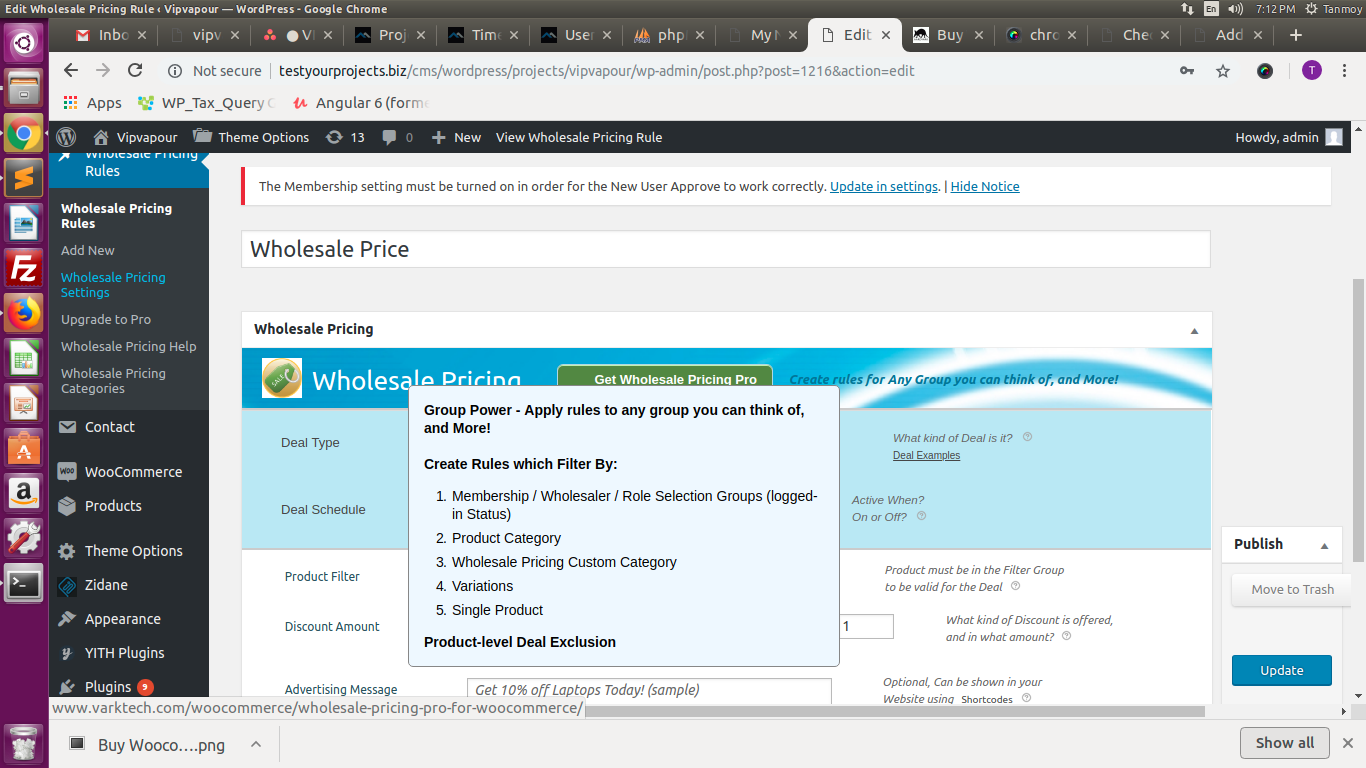
Task: Close the downloads bar
Action: tap(1347, 743)
